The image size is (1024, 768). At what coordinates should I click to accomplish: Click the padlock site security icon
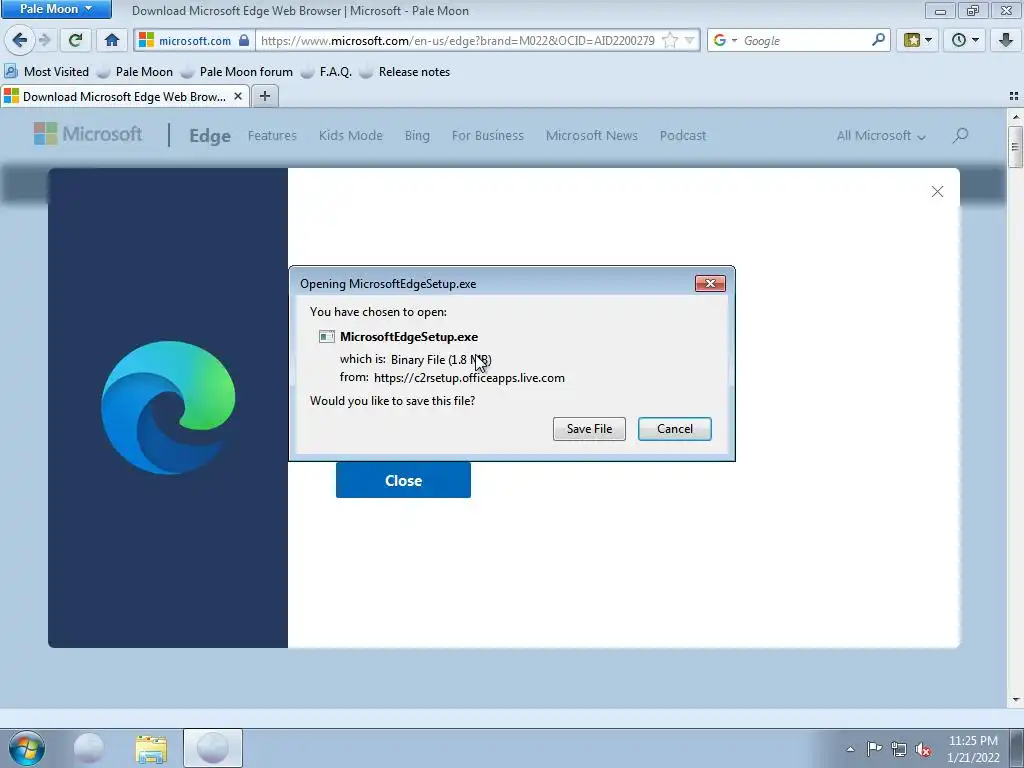pos(244,40)
